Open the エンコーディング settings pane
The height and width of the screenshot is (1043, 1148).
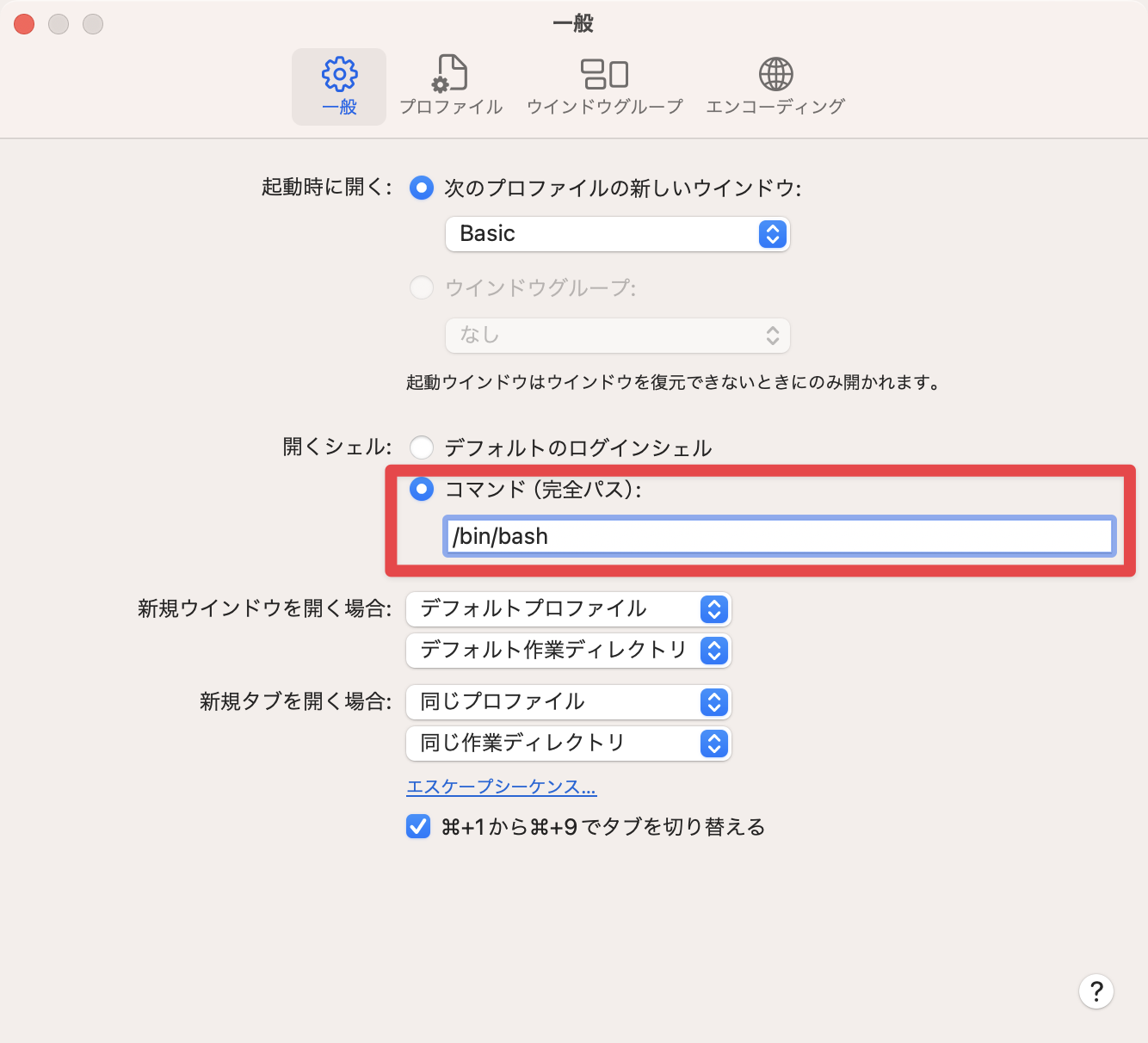(x=775, y=86)
